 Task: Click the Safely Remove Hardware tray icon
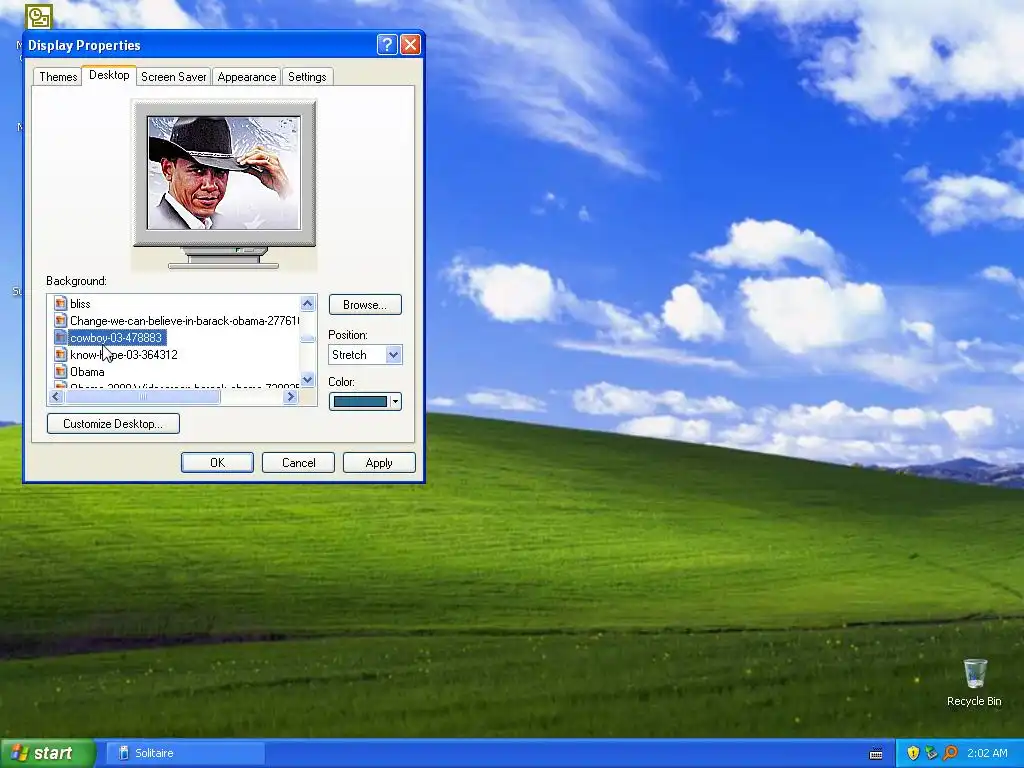931,753
